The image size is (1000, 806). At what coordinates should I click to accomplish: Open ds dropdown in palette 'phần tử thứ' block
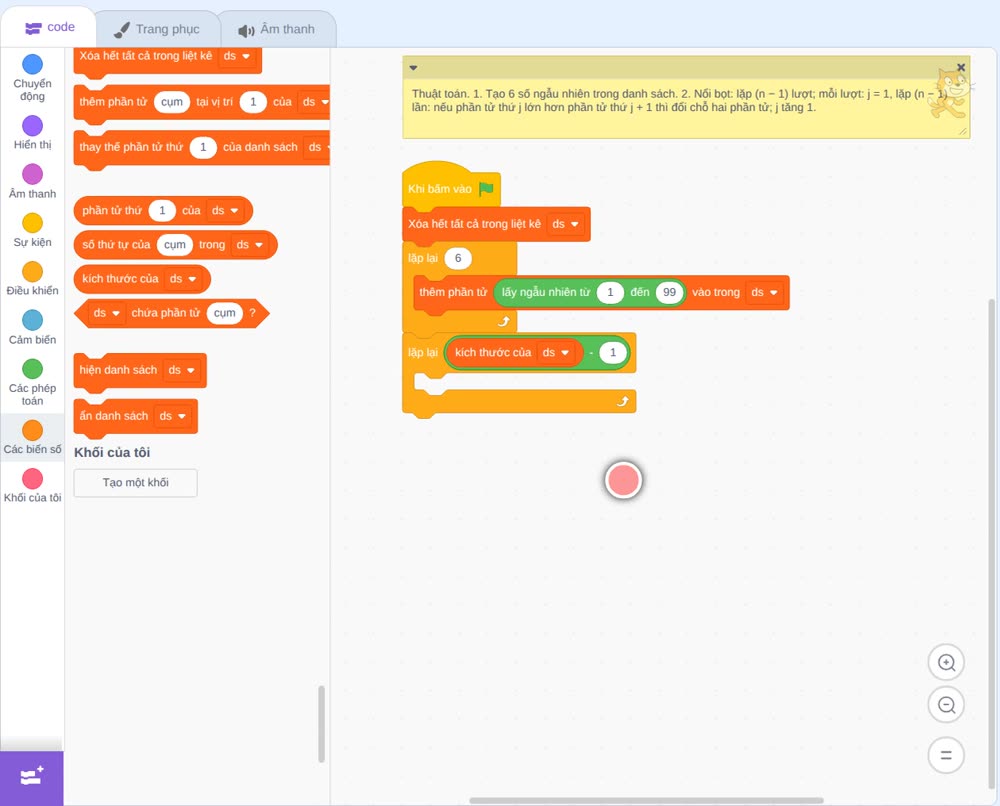225,210
